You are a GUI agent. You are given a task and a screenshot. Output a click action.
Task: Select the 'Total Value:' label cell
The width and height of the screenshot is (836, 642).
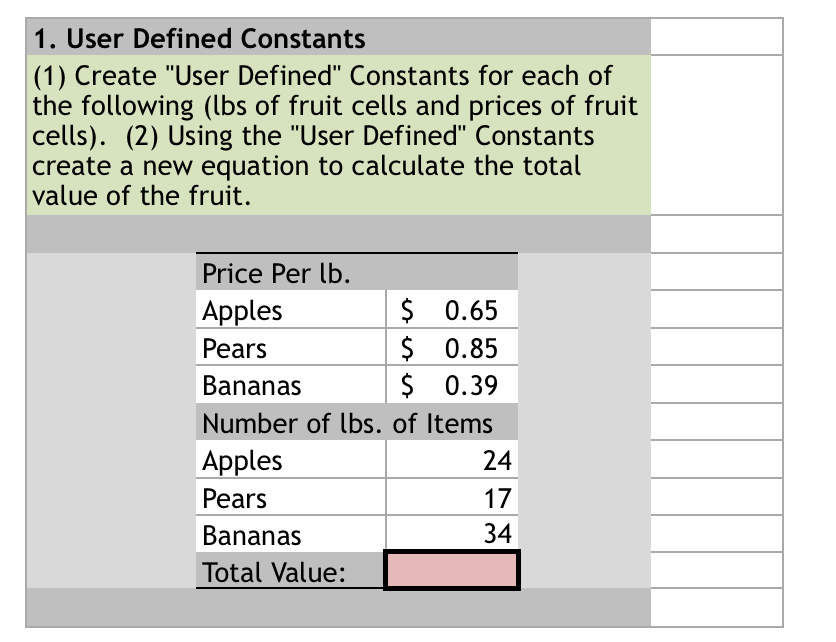point(290,571)
